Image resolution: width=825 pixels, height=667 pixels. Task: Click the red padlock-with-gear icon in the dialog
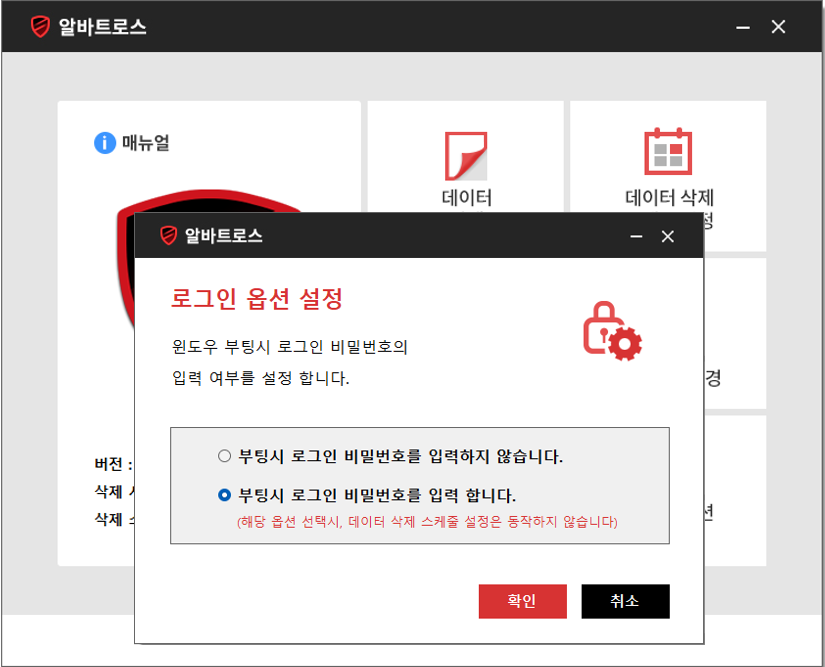click(x=611, y=331)
